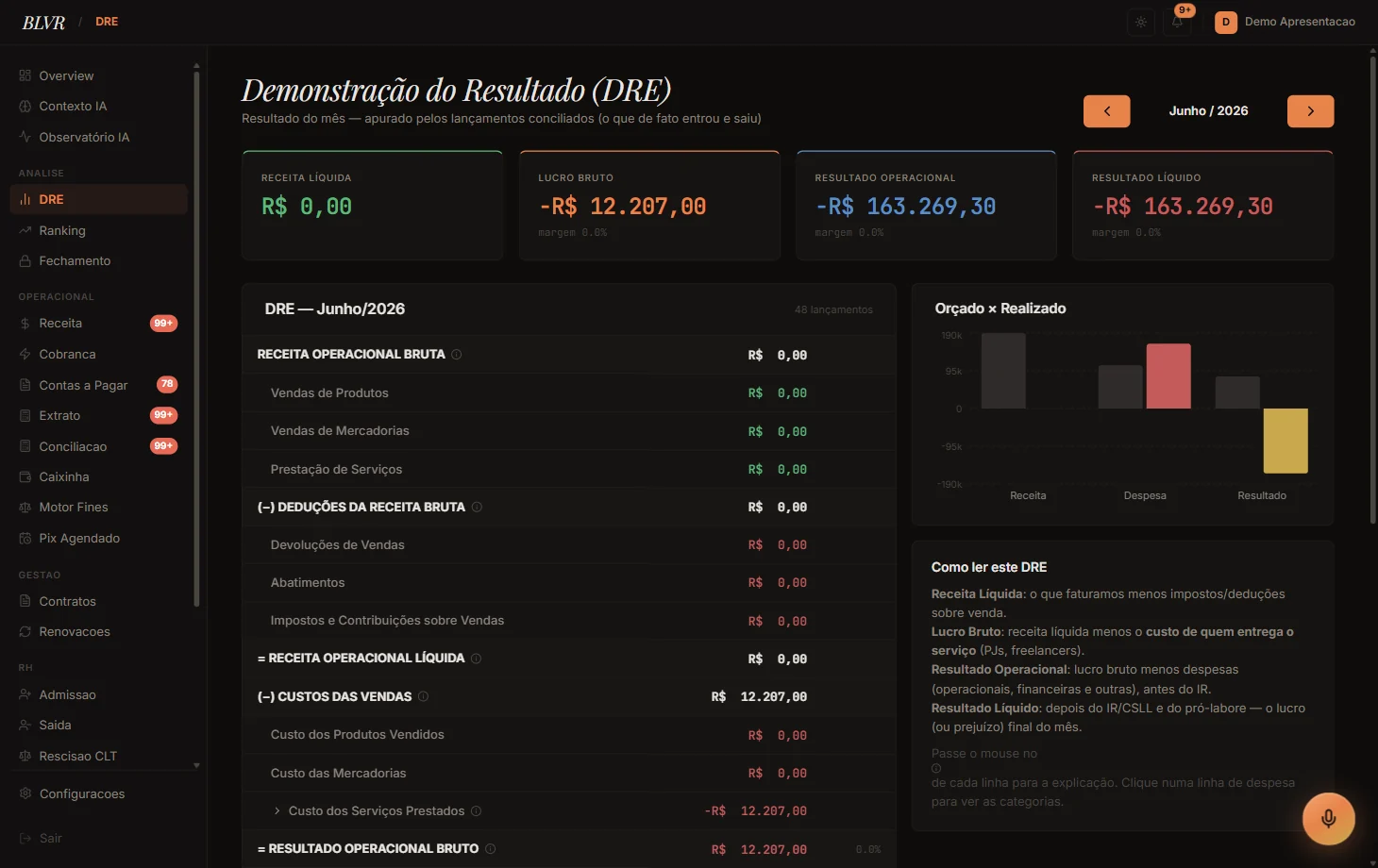This screenshot has width=1378, height=868.
Task: Click the 78 badge on Contas a Pagar
Action: point(167,384)
